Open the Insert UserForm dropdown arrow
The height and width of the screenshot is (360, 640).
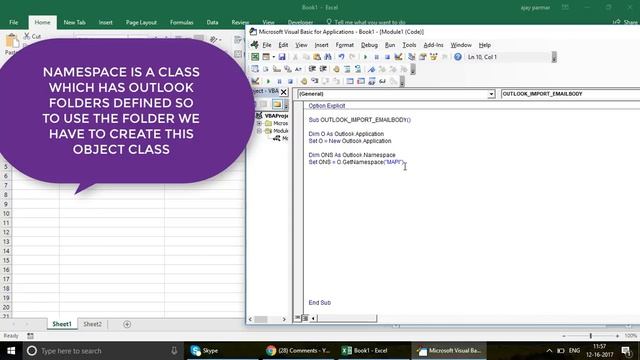coord(273,57)
